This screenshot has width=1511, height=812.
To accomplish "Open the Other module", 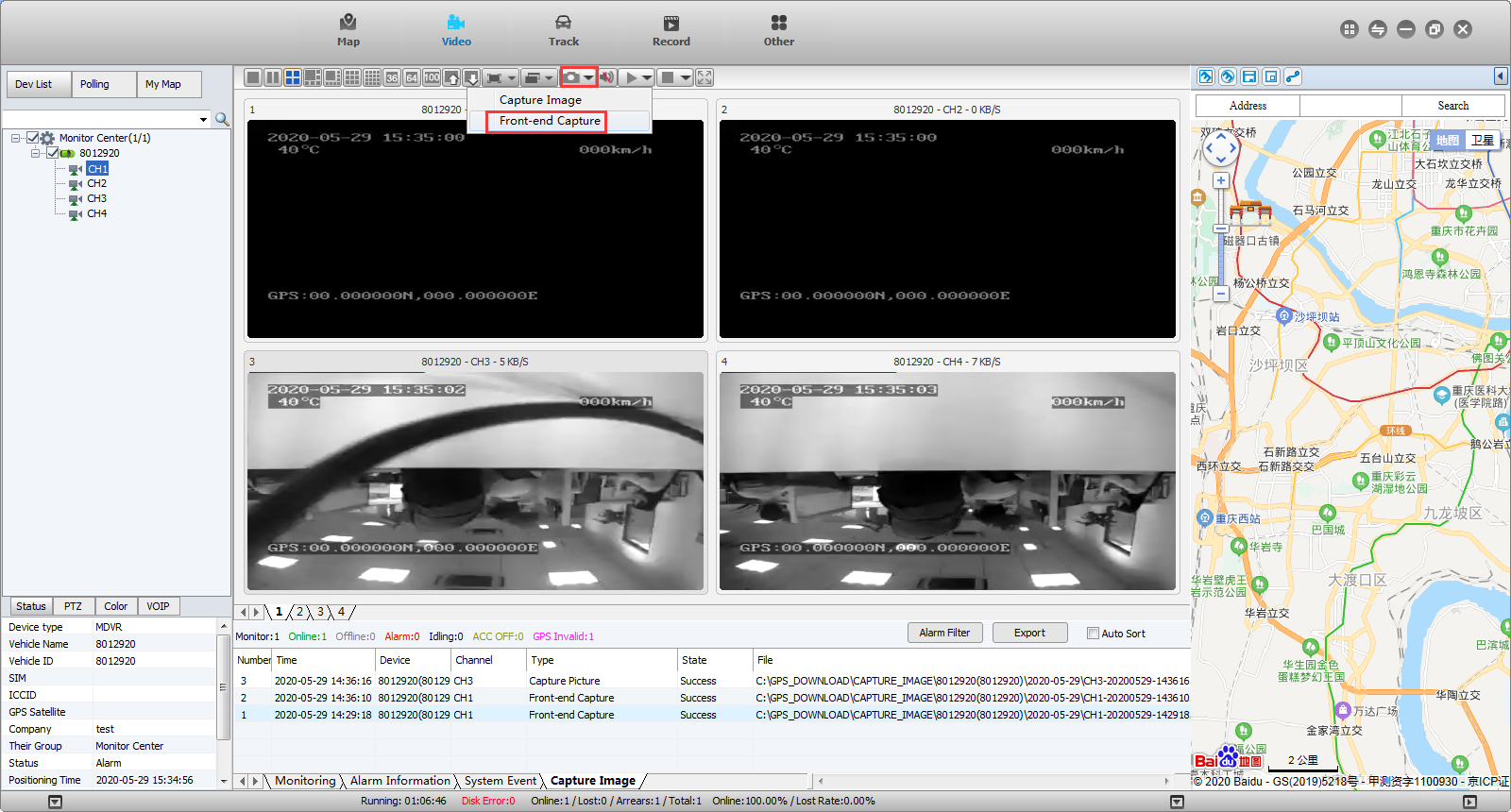I will click(x=779, y=30).
